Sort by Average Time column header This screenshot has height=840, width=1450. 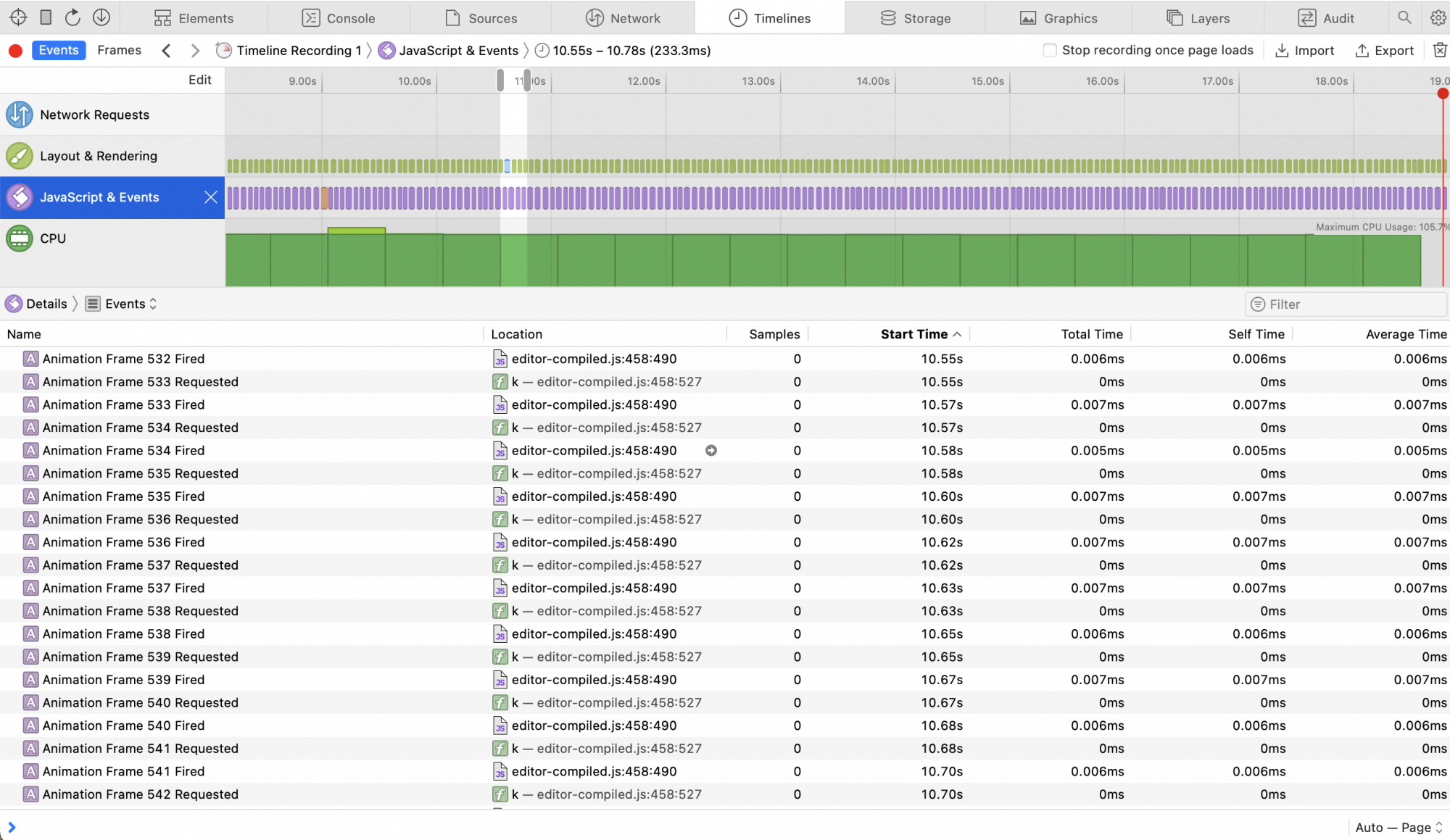pyautogui.click(x=1372, y=334)
